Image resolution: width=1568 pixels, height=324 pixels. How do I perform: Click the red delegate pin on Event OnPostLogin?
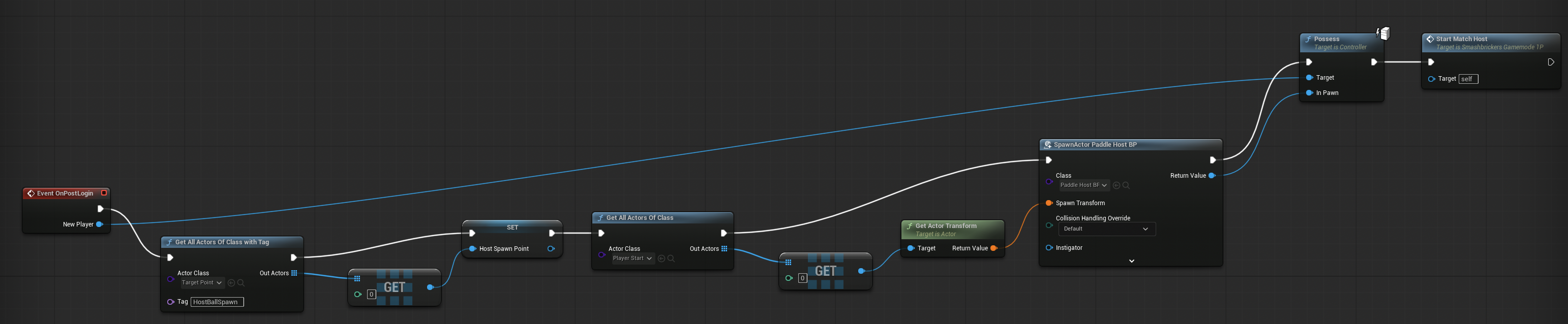104,192
